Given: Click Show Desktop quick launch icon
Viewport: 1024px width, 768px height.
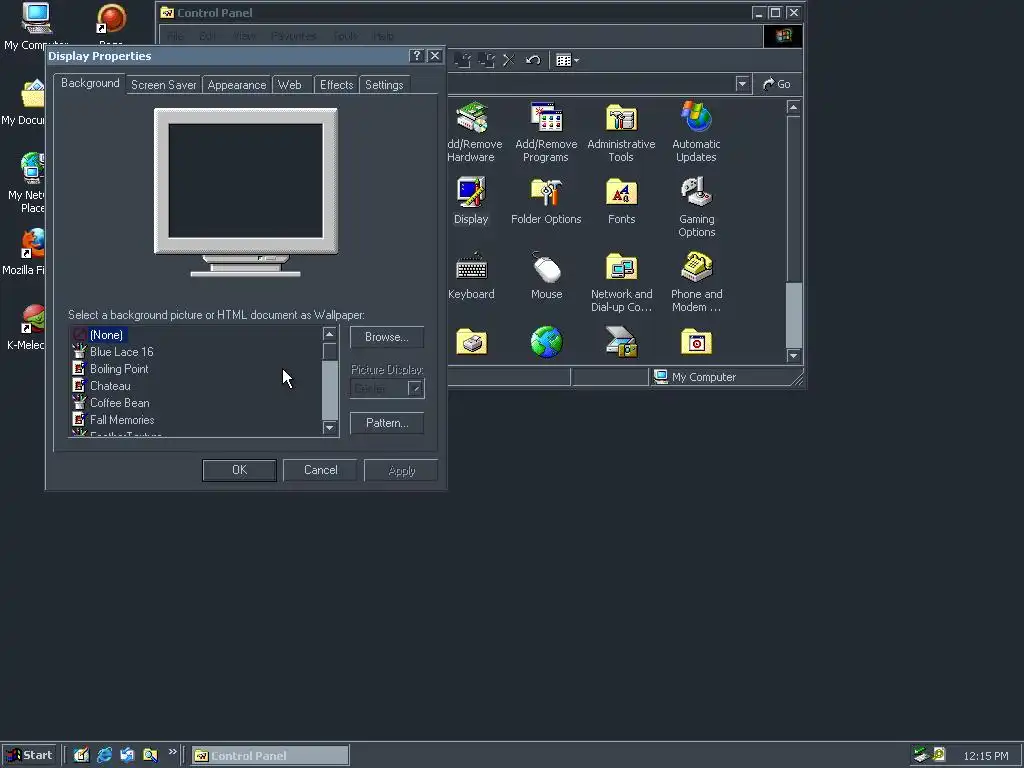Looking at the screenshot, I should 81,756.
